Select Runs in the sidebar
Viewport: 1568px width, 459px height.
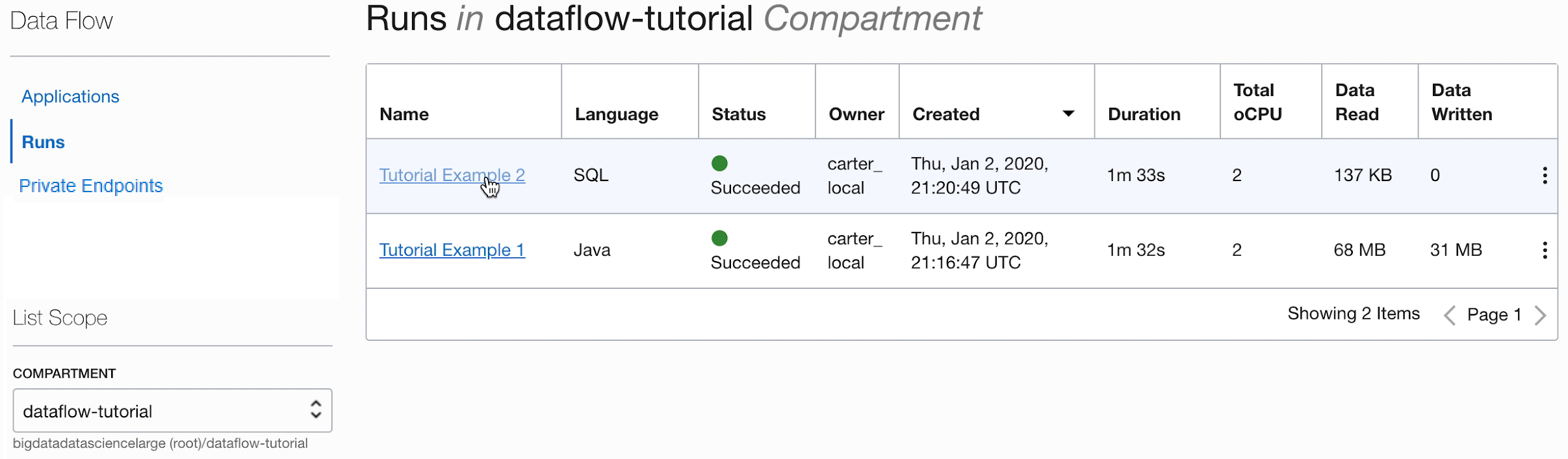click(x=44, y=142)
